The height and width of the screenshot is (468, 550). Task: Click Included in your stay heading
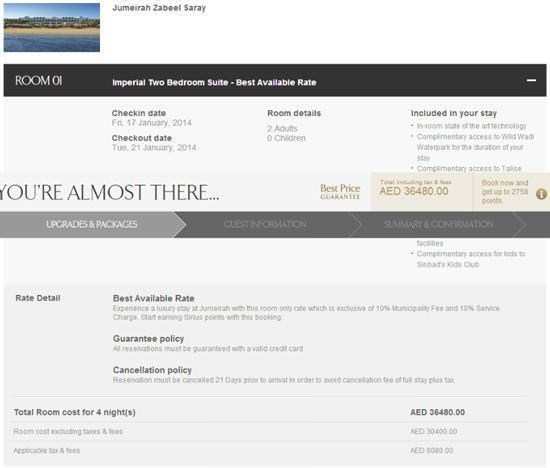click(x=454, y=113)
